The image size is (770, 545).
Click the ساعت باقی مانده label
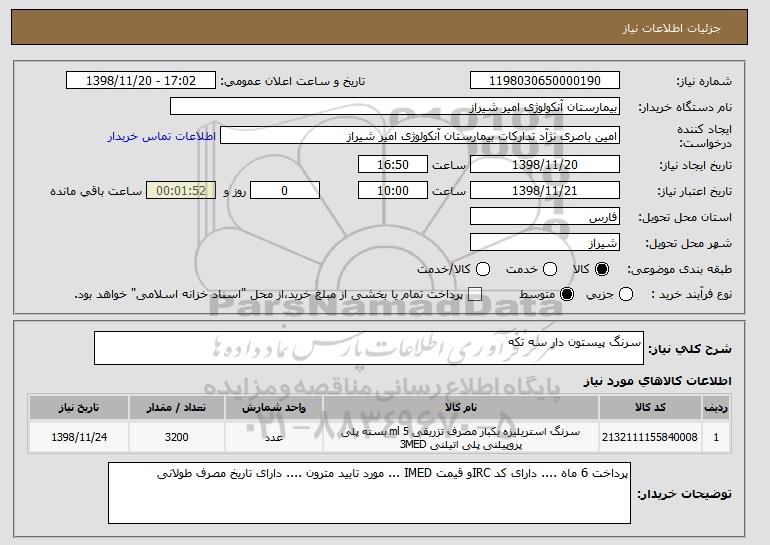tap(96, 191)
